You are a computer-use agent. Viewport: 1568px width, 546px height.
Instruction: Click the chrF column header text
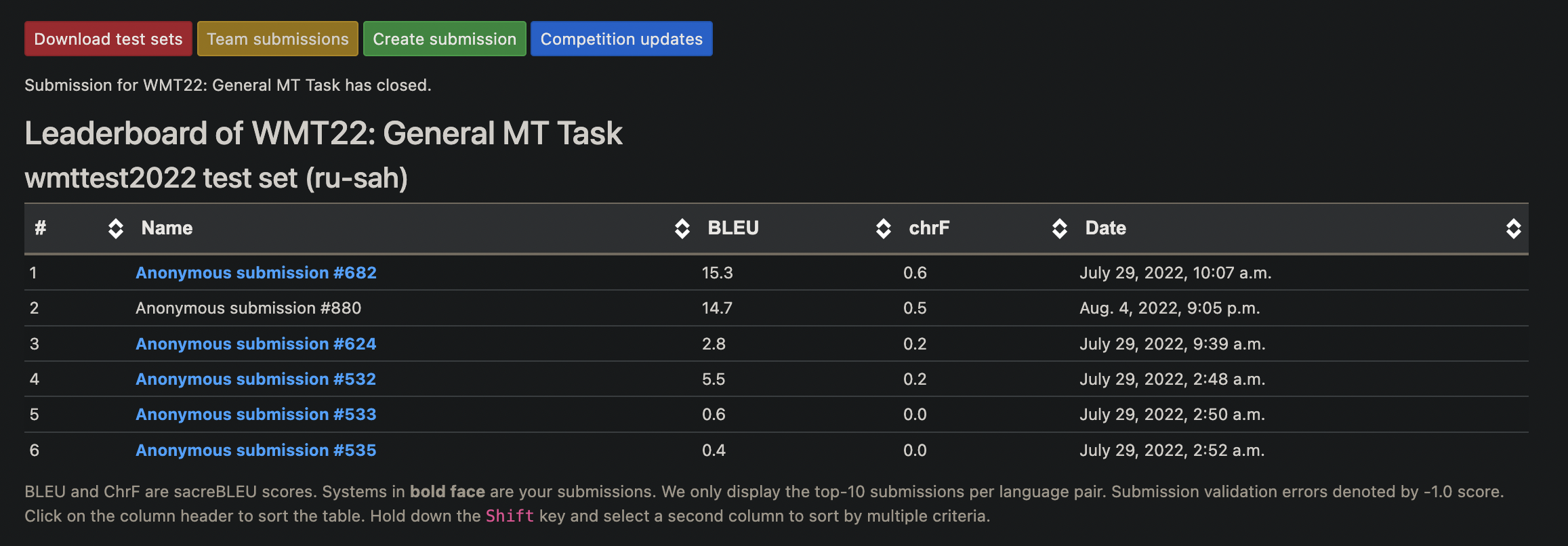pyautogui.click(x=929, y=228)
